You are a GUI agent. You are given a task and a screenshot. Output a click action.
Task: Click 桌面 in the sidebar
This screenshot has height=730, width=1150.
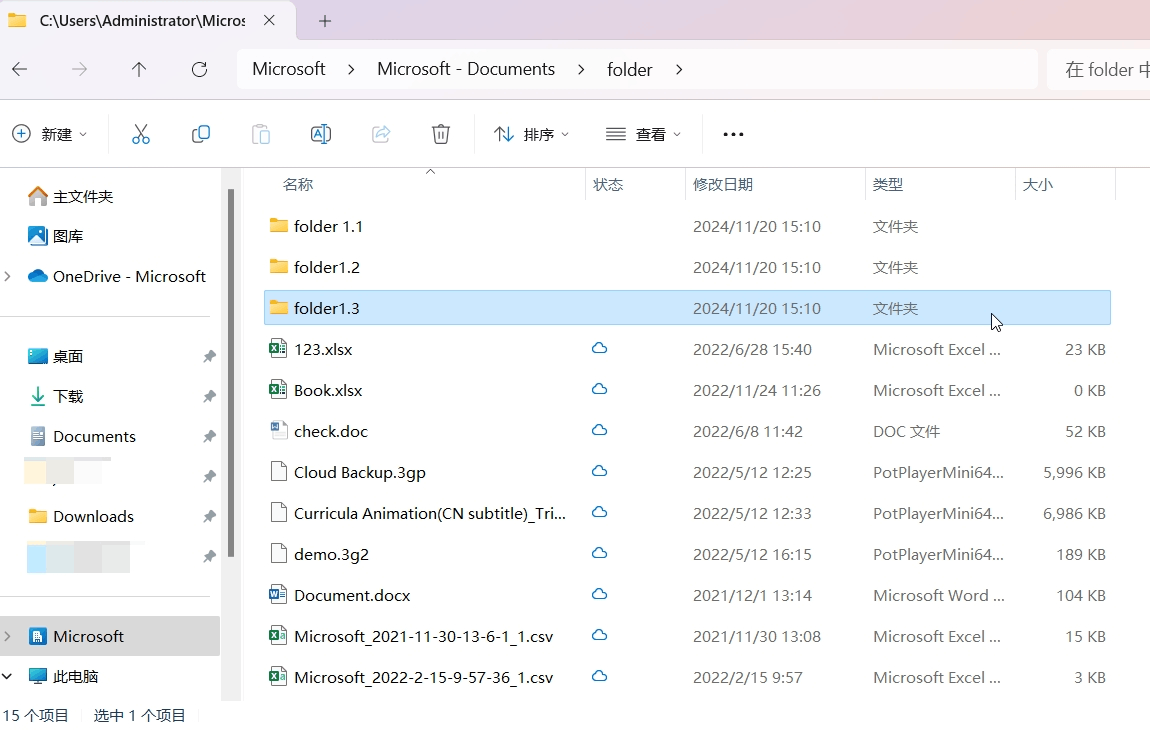(x=67, y=357)
